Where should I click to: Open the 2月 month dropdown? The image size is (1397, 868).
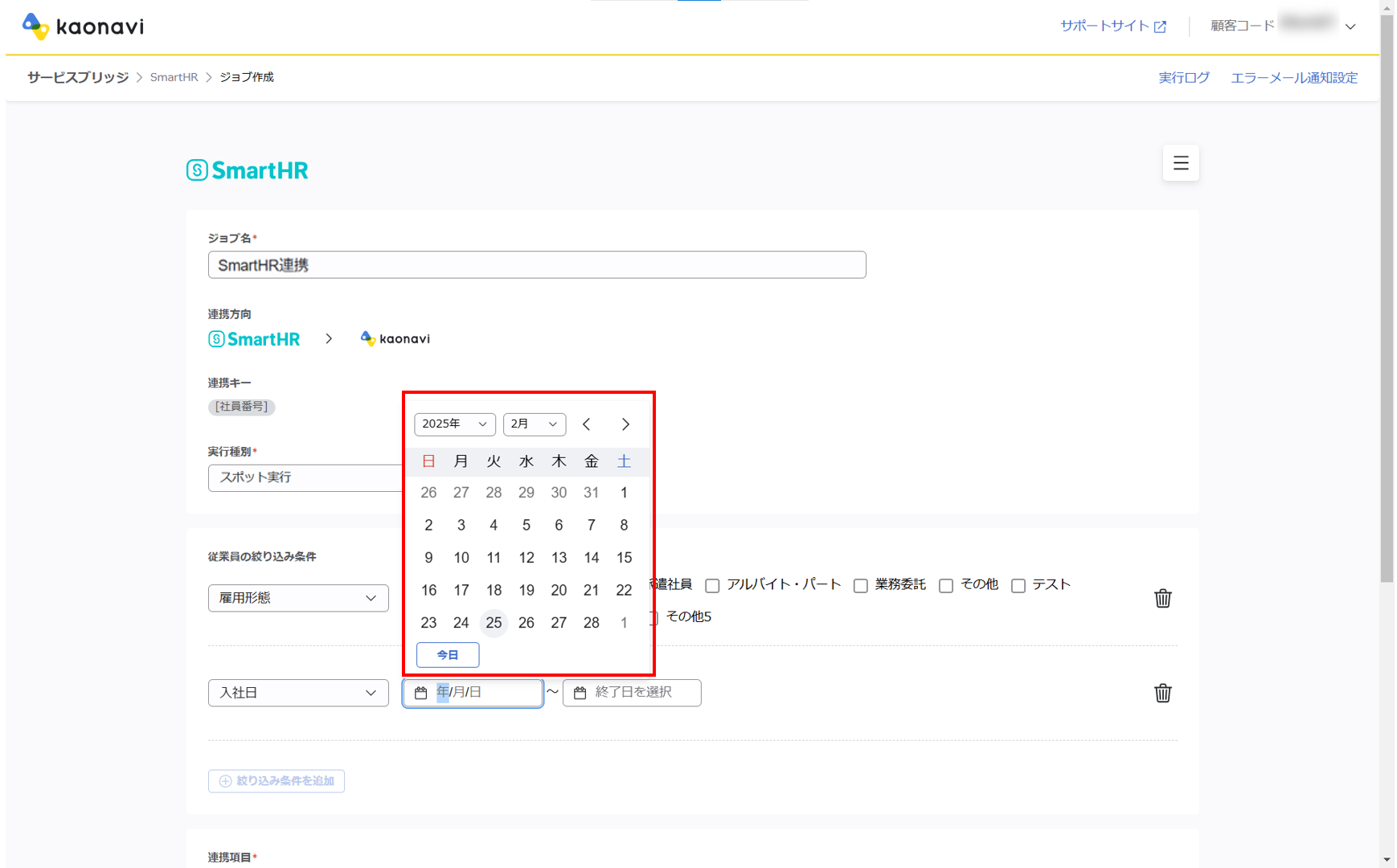(x=535, y=424)
